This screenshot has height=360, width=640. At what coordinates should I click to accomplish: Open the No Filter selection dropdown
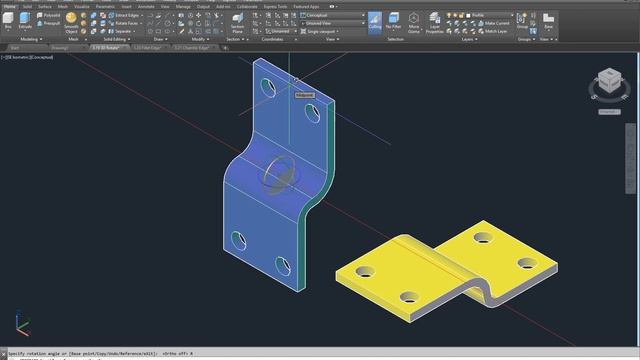pos(393,22)
